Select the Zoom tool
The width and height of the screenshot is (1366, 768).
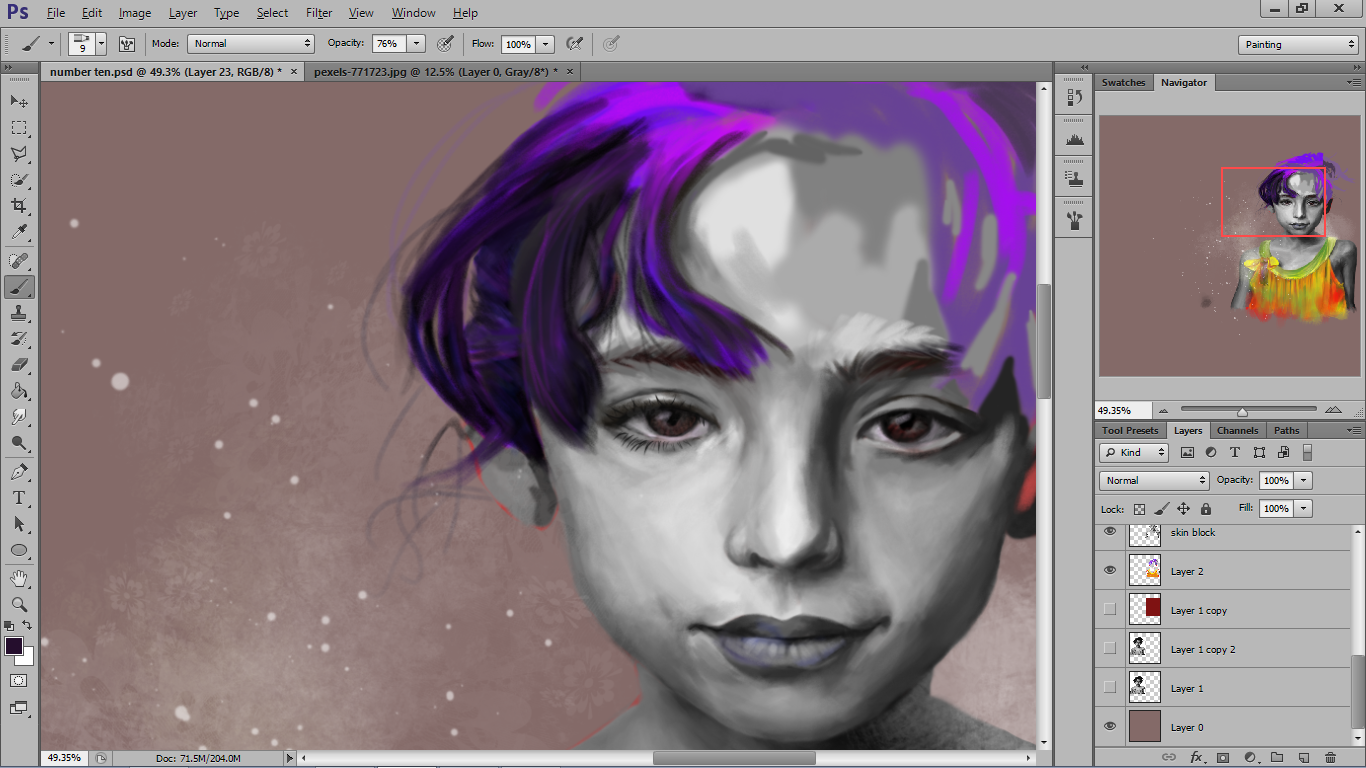[19, 605]
